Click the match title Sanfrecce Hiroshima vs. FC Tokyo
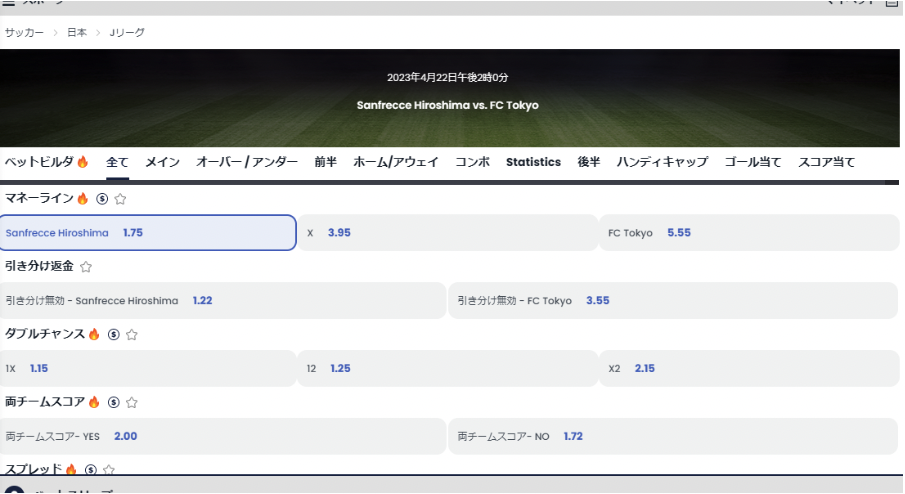The height and width of the screenshot is (494, 905). coord(447,105)
